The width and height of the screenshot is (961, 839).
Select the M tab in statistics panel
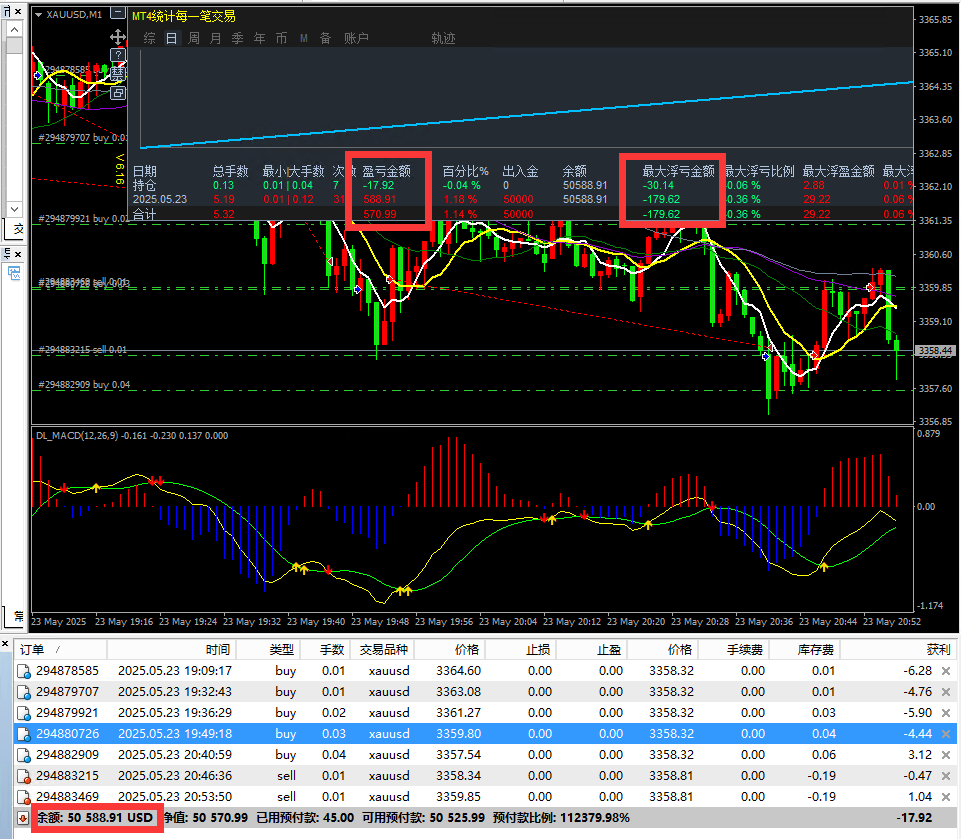[x=304, y=39]
